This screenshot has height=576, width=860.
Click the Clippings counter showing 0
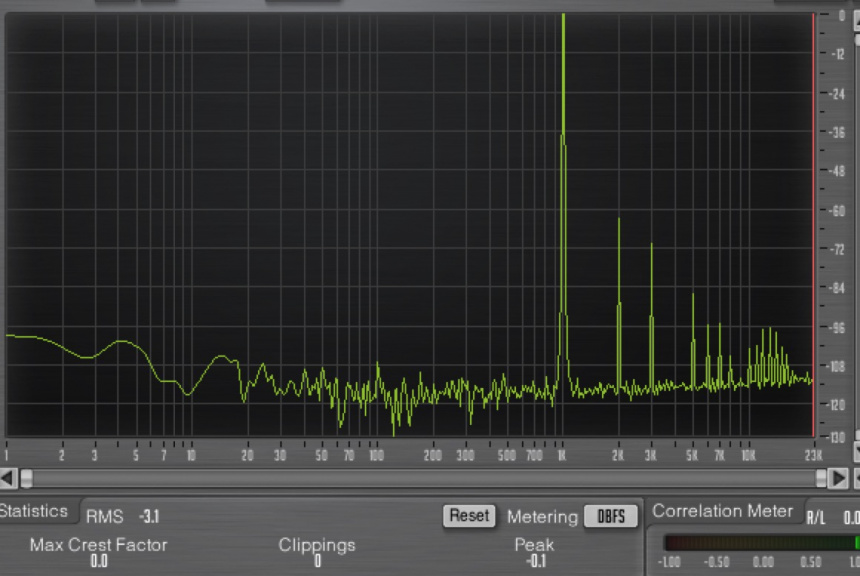click(317, 552)
